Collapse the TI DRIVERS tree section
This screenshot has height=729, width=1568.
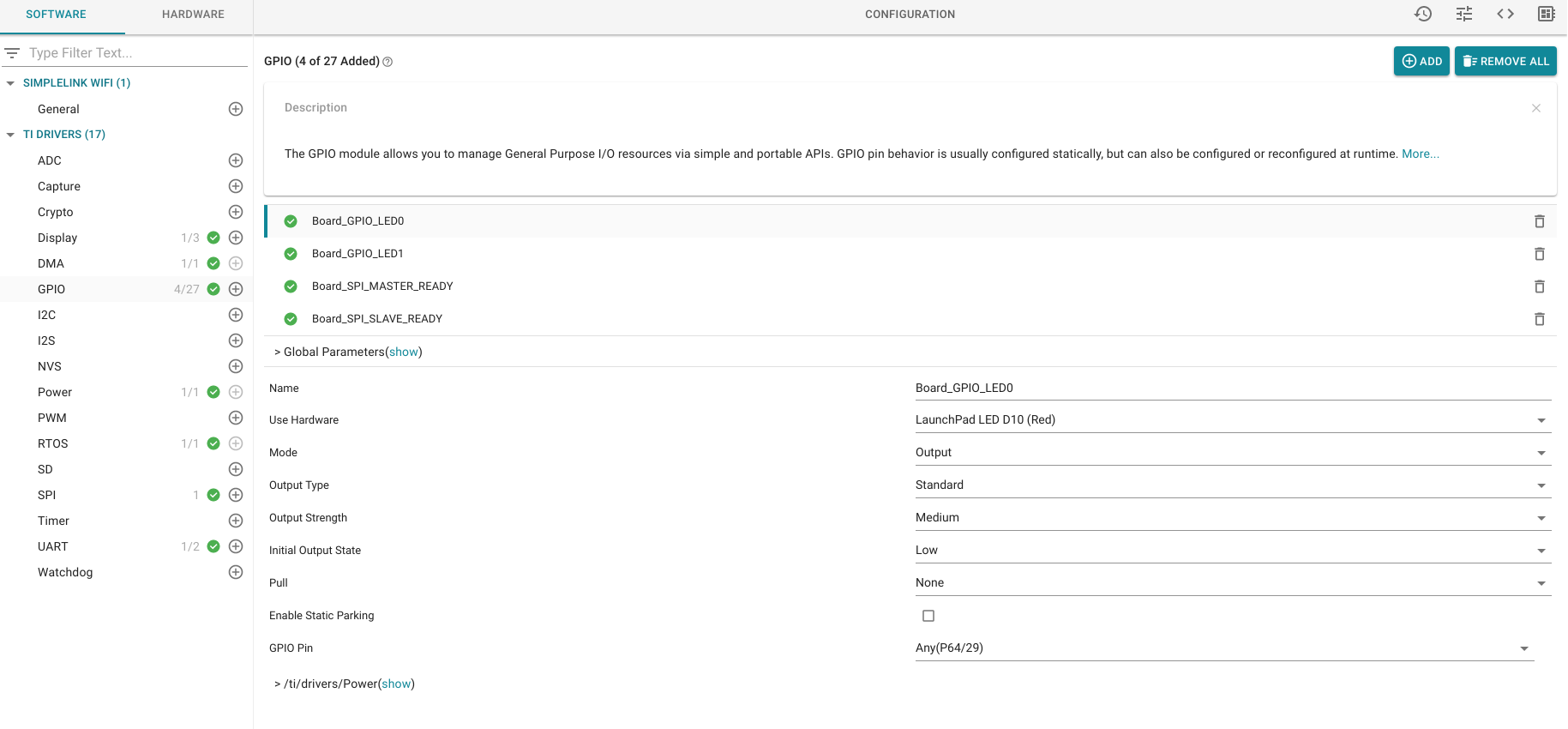coord(10,135)
